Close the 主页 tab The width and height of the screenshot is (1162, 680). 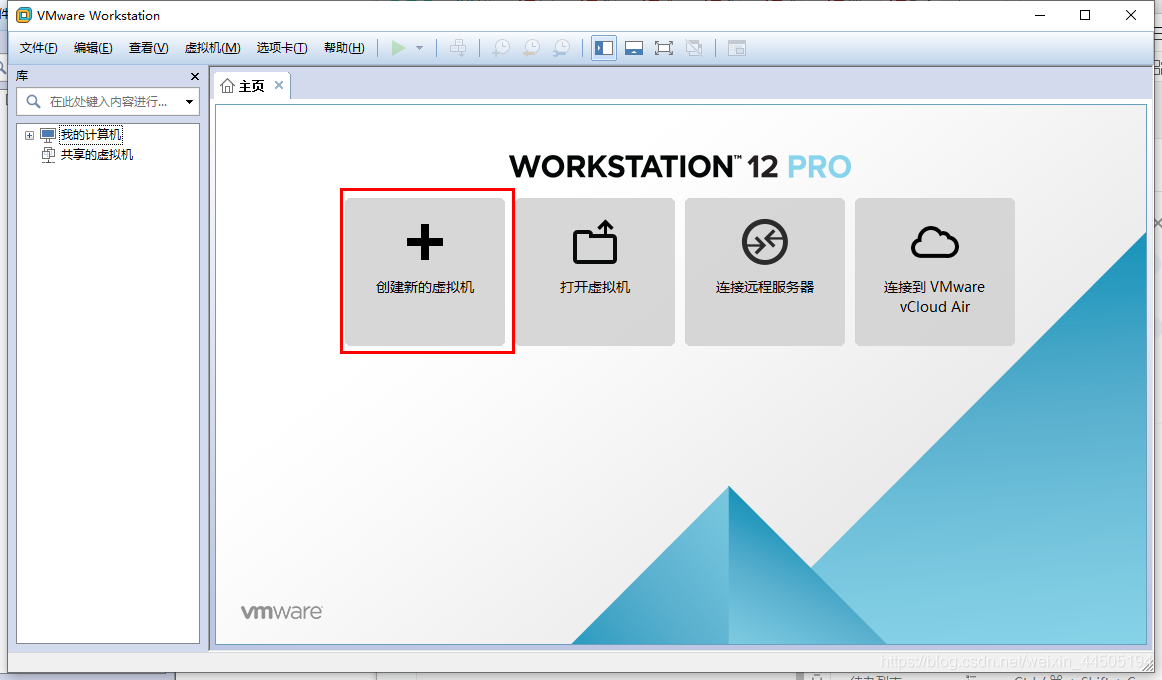tap(279, 85)
